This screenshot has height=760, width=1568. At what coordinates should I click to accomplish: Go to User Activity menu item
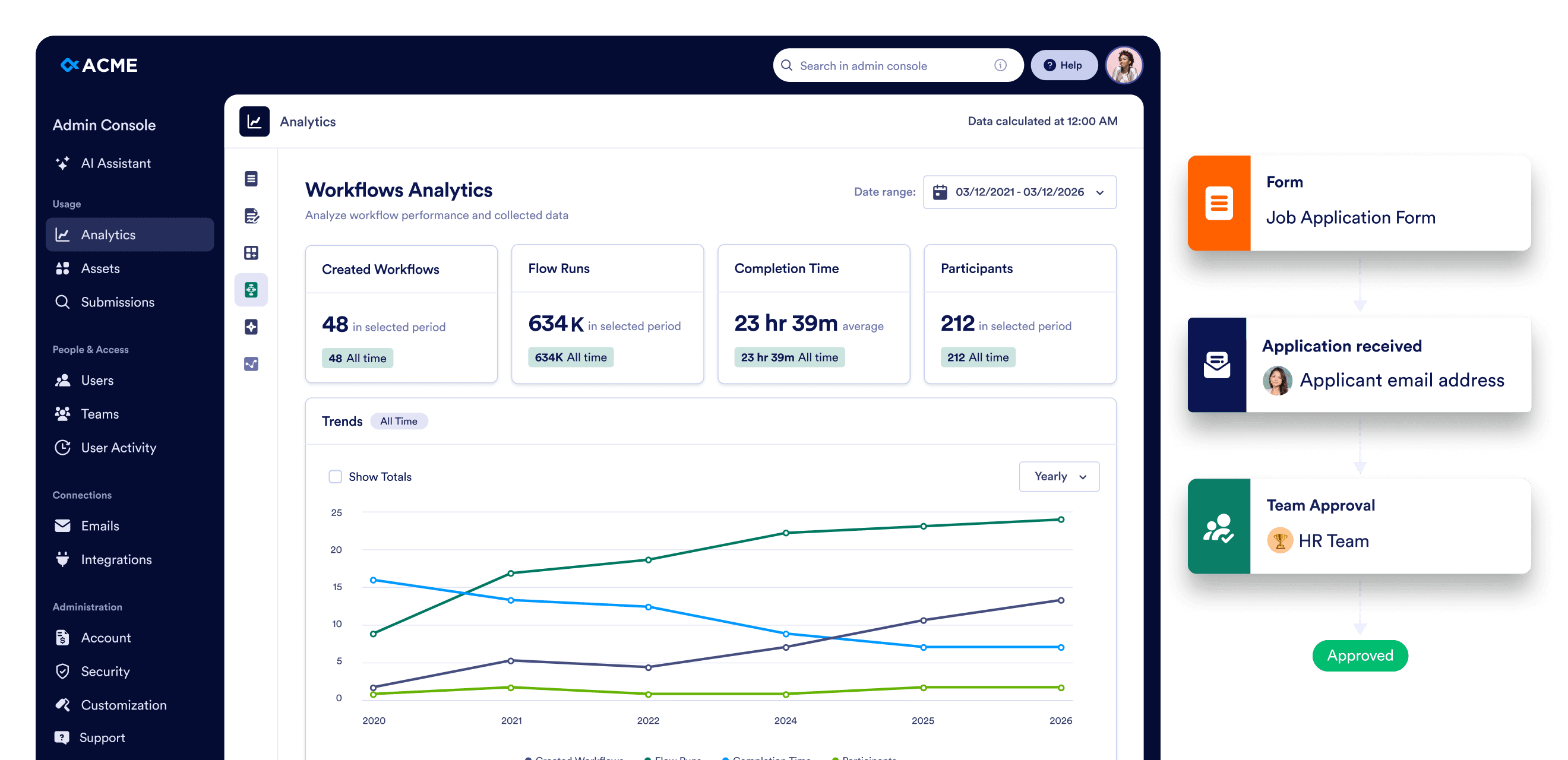(118, 447)
